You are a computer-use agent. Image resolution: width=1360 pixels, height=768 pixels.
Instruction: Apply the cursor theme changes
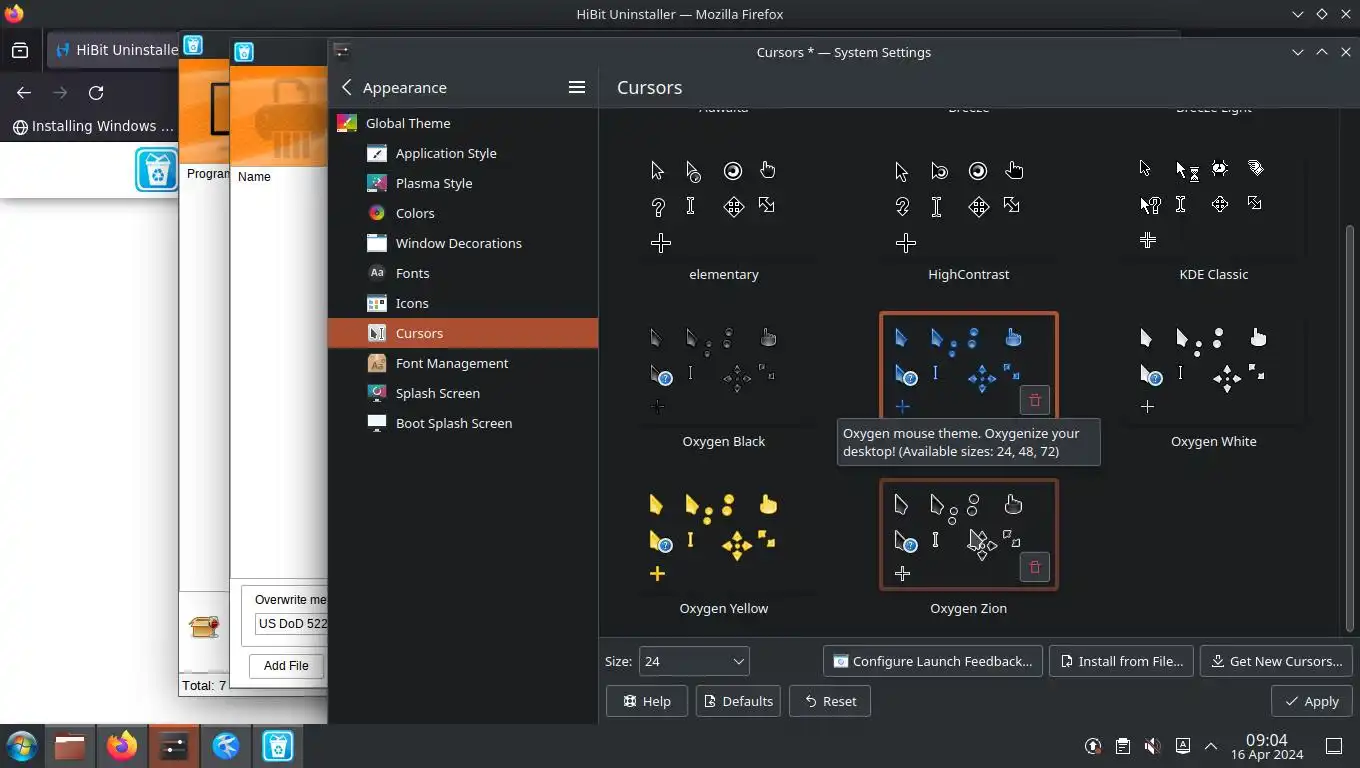pos(1312,701)
